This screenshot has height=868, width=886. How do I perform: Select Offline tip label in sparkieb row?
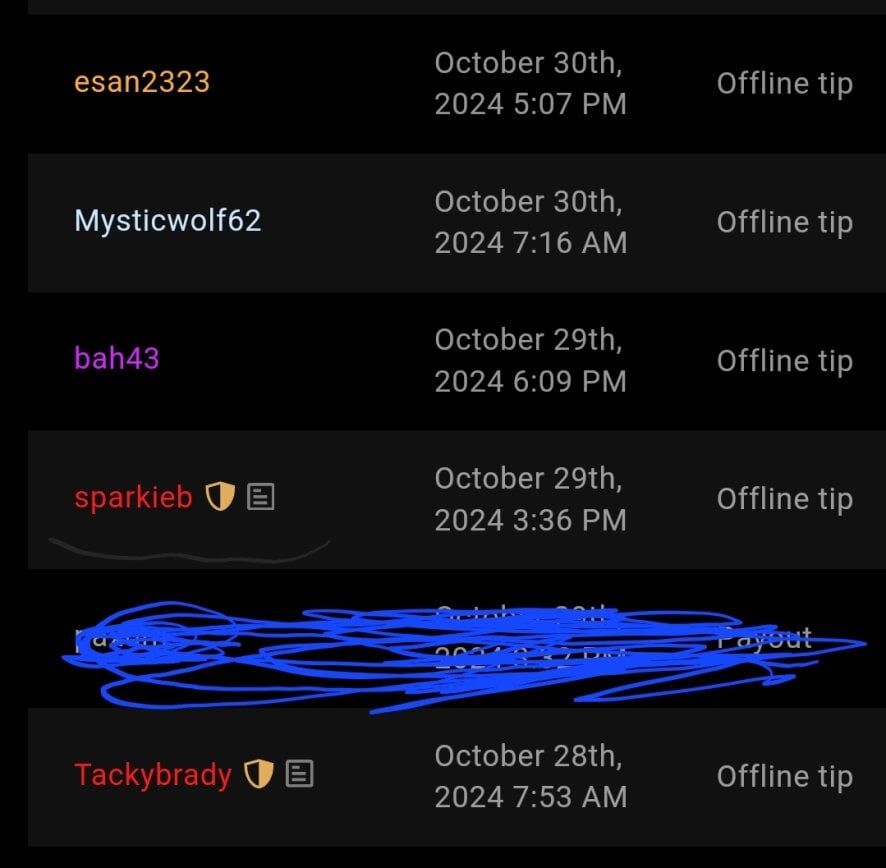click(785, 500)
